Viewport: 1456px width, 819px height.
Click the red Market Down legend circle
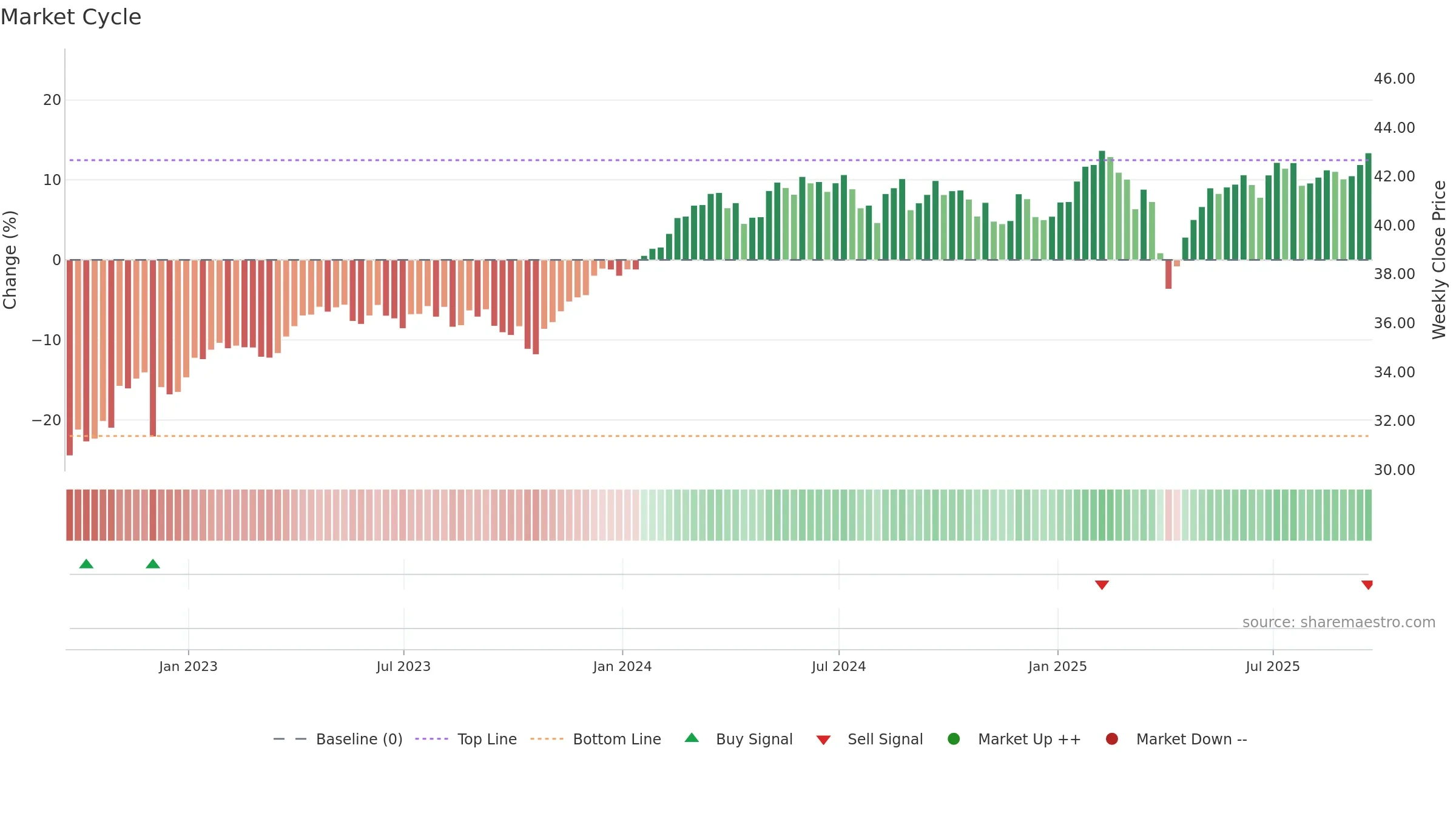(1112, 739)
